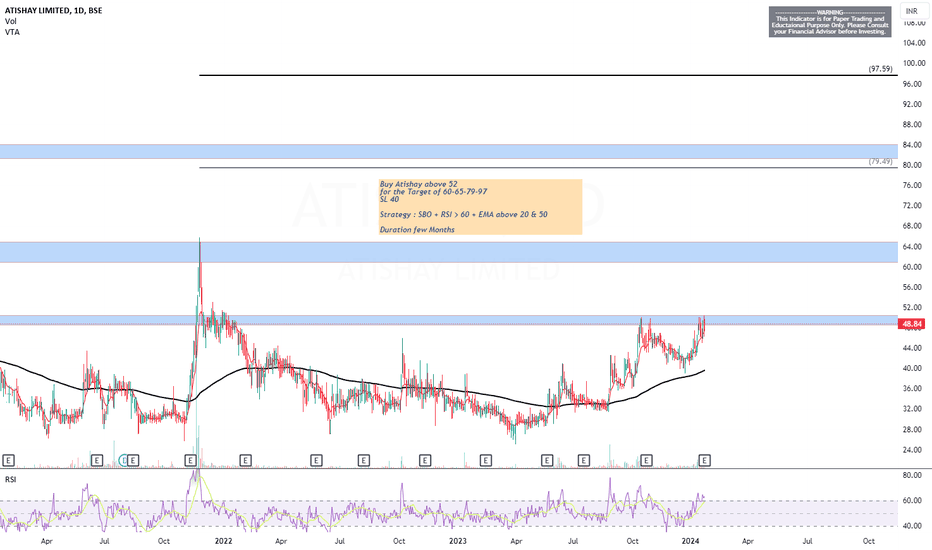Screen dimensions: 932x550
Task: Click the red 48.84 current price tag
Action: click(912, 324)
